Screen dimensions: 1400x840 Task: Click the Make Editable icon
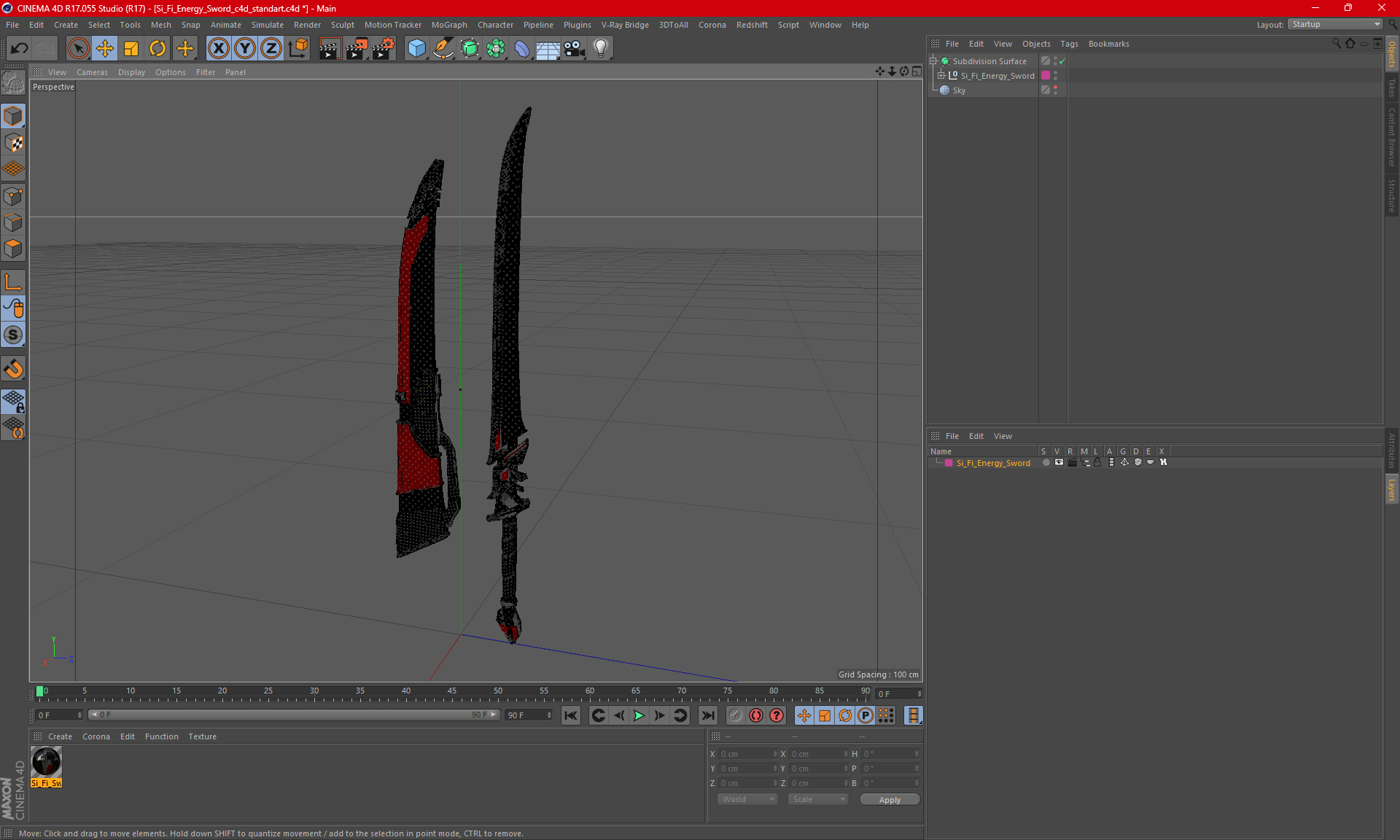point(13,82)
